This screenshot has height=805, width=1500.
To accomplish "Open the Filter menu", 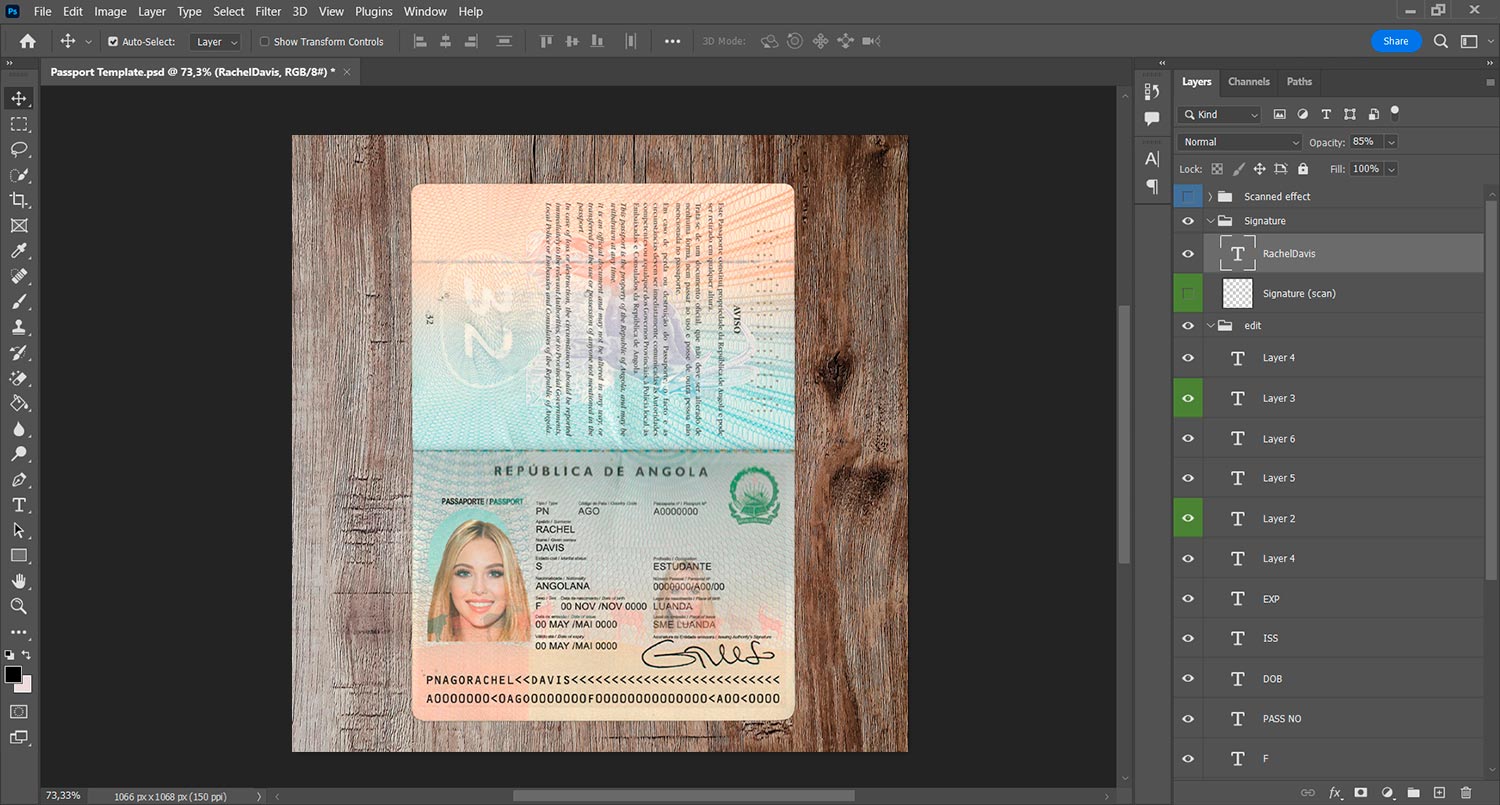I will [267, 11].
